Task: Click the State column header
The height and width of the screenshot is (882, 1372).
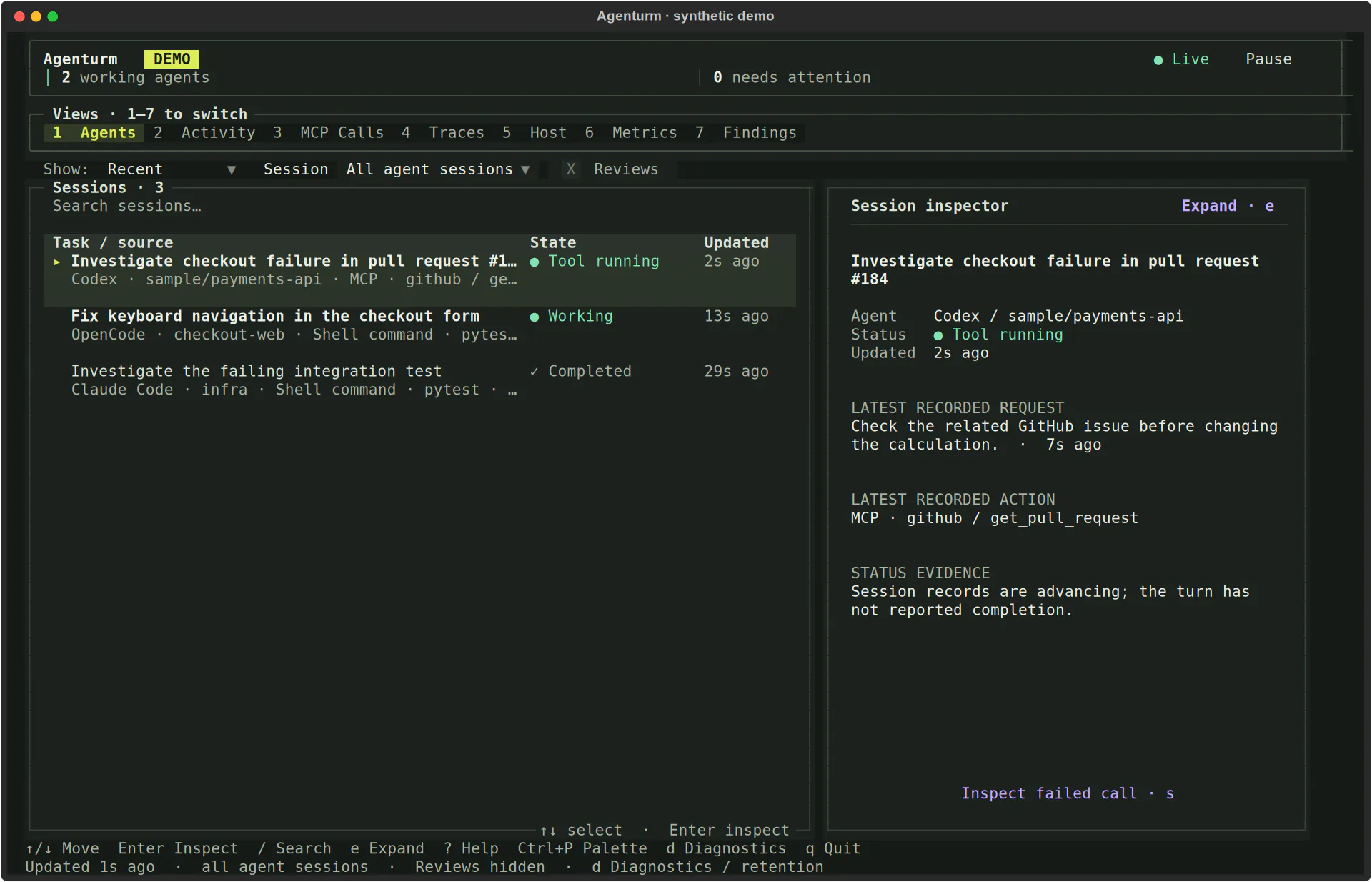Action: [553, 243]
